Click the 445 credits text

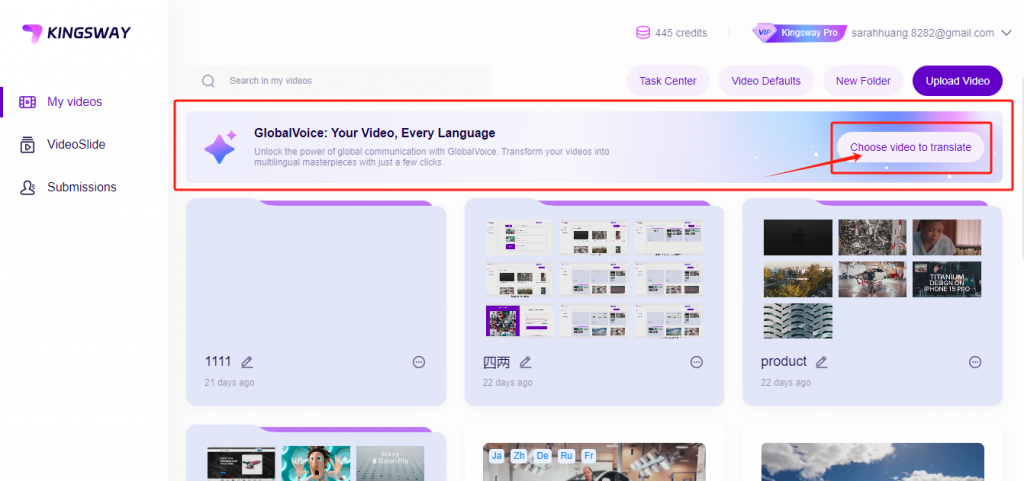click(680, 33)
